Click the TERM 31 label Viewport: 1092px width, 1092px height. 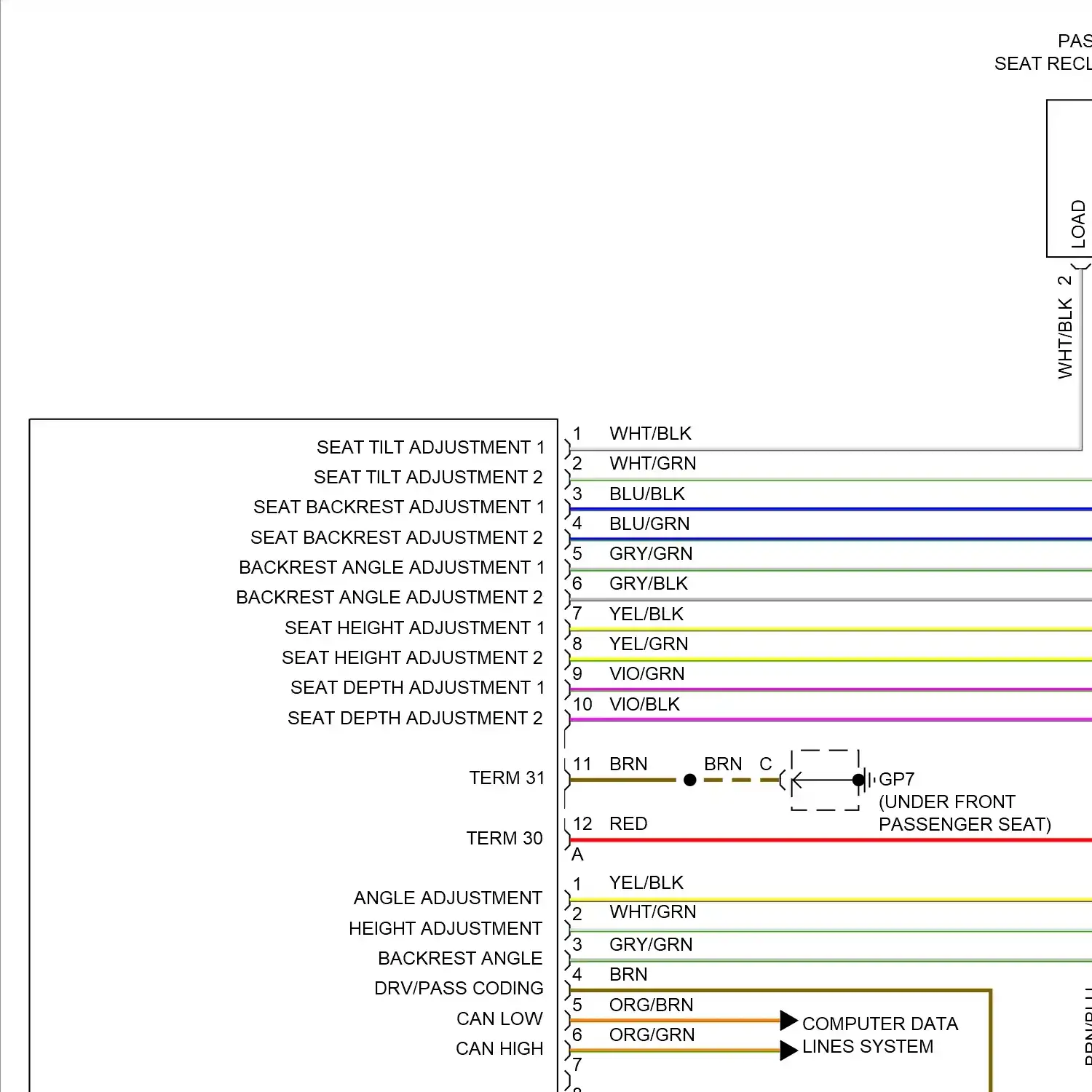pos(507,778)
